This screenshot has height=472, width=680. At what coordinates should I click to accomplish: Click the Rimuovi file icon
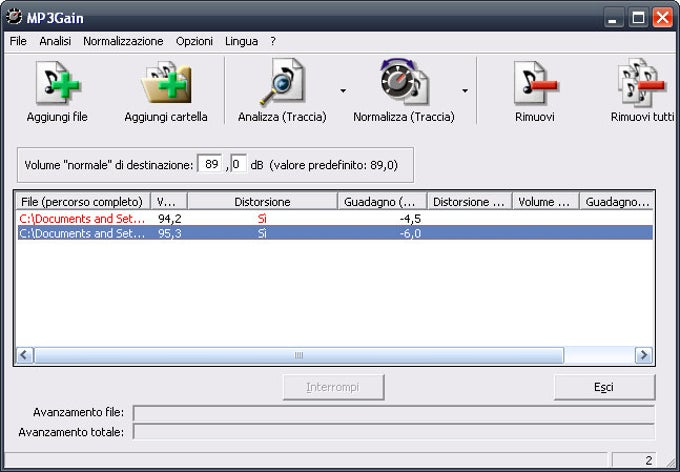click(535, 82)
